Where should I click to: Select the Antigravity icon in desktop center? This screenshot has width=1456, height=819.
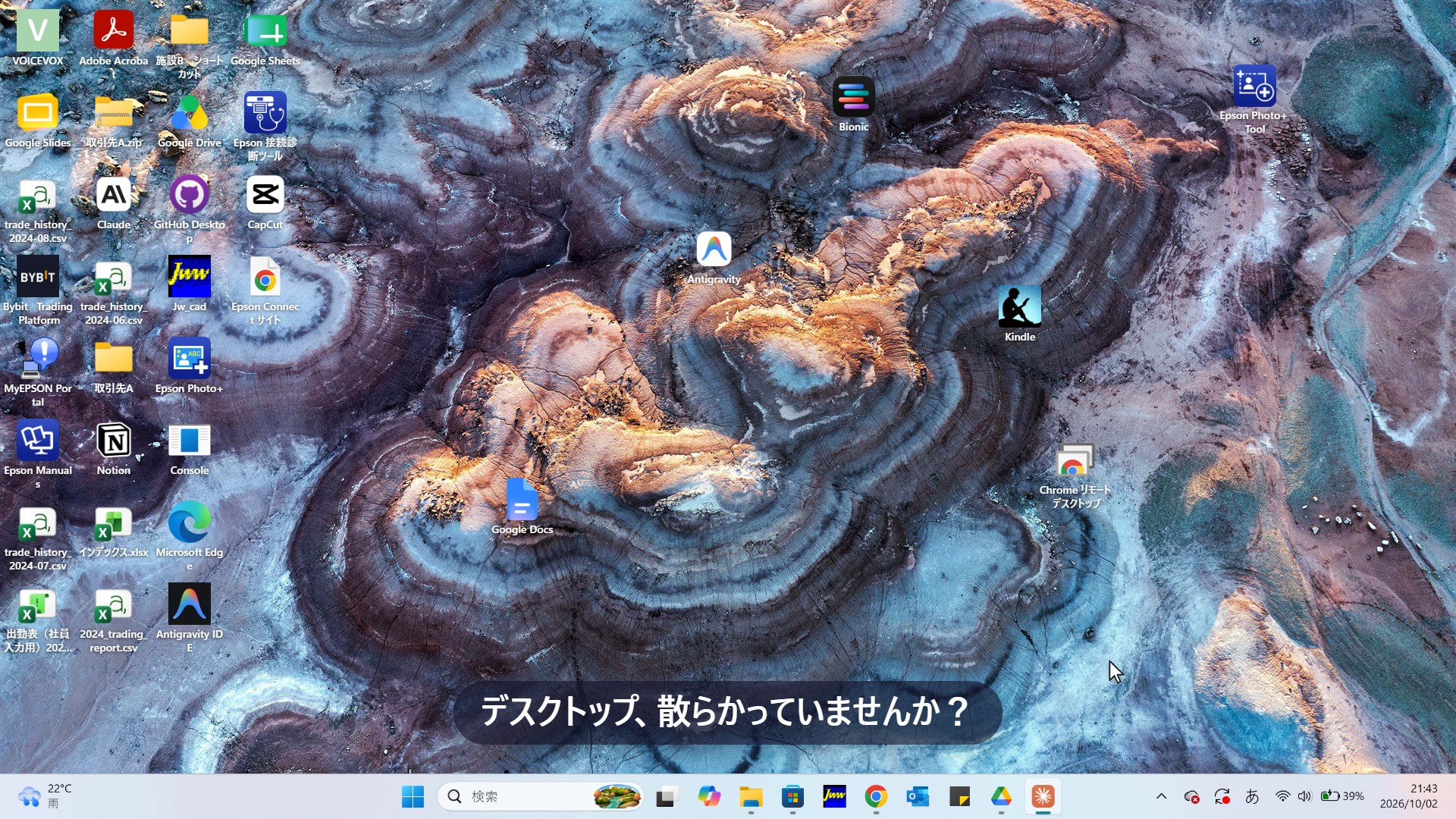pyautogui.click(x=714, y=258)
